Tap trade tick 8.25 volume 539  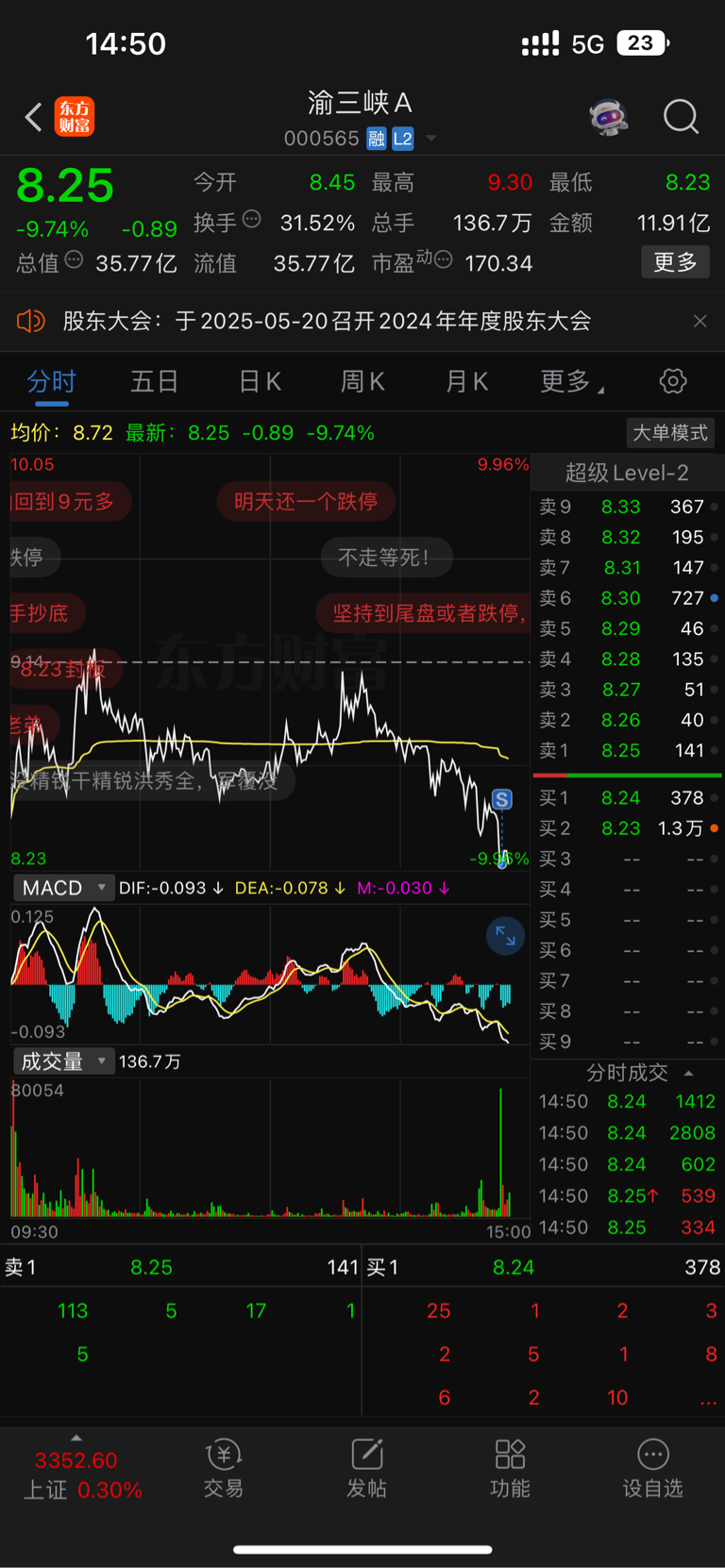click(x=627, y=1196)
